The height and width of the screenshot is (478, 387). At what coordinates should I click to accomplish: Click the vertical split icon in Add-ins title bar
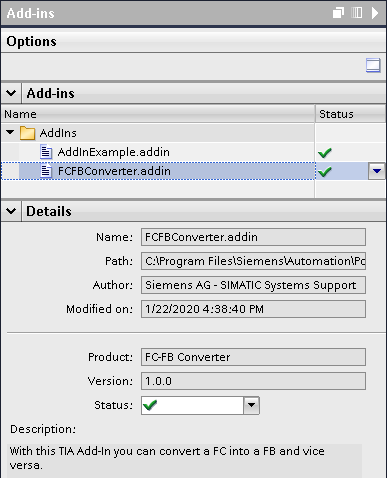[357, 13]
